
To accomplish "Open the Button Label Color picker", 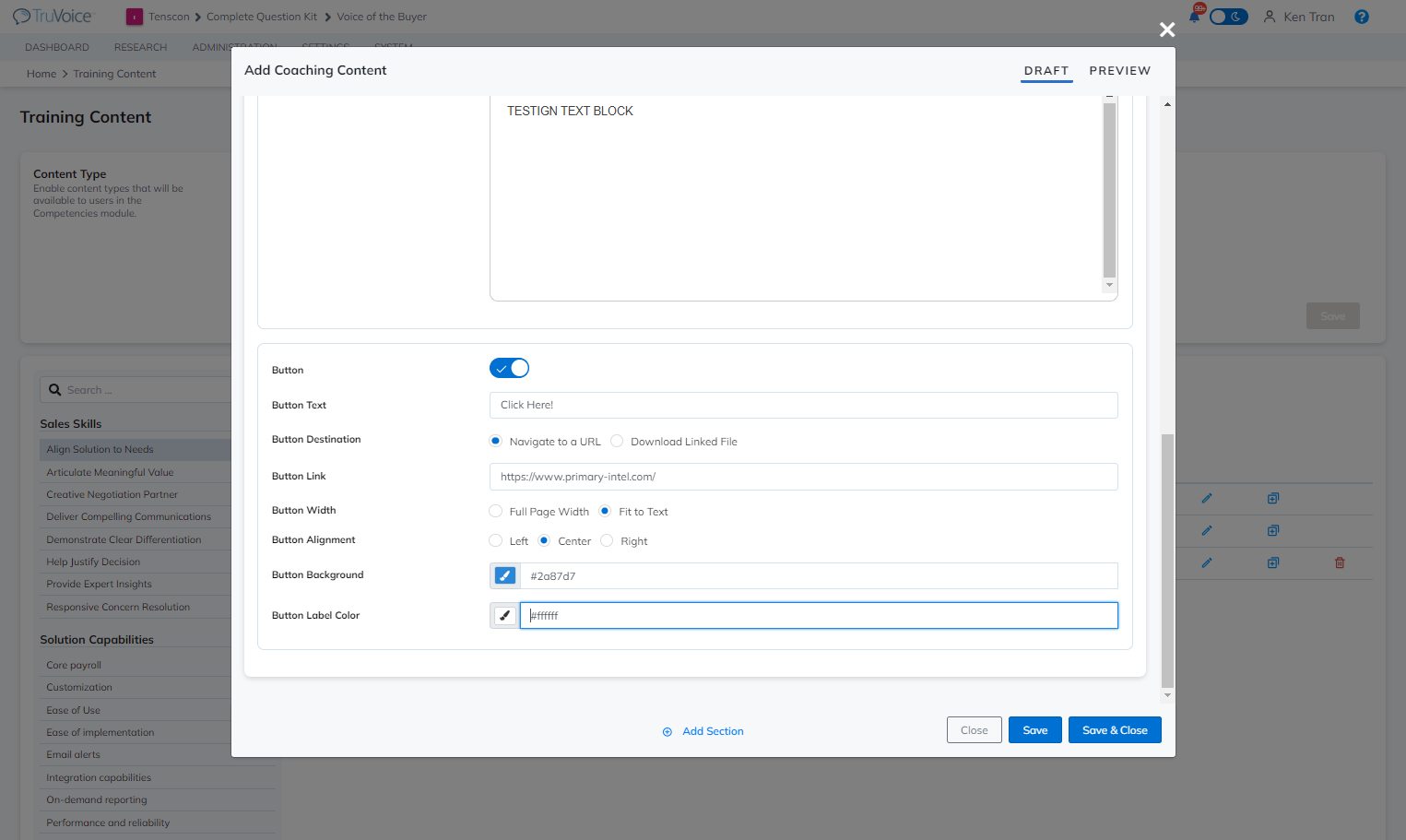I will coord(504,615).
